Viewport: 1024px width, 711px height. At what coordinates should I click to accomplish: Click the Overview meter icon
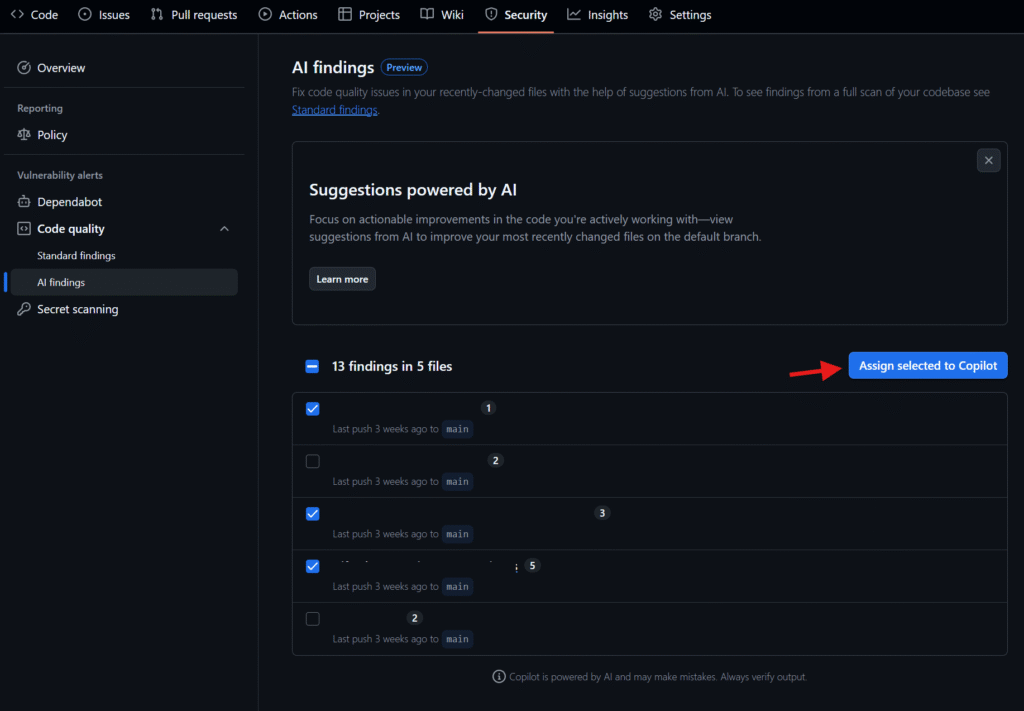pos(25,68)
